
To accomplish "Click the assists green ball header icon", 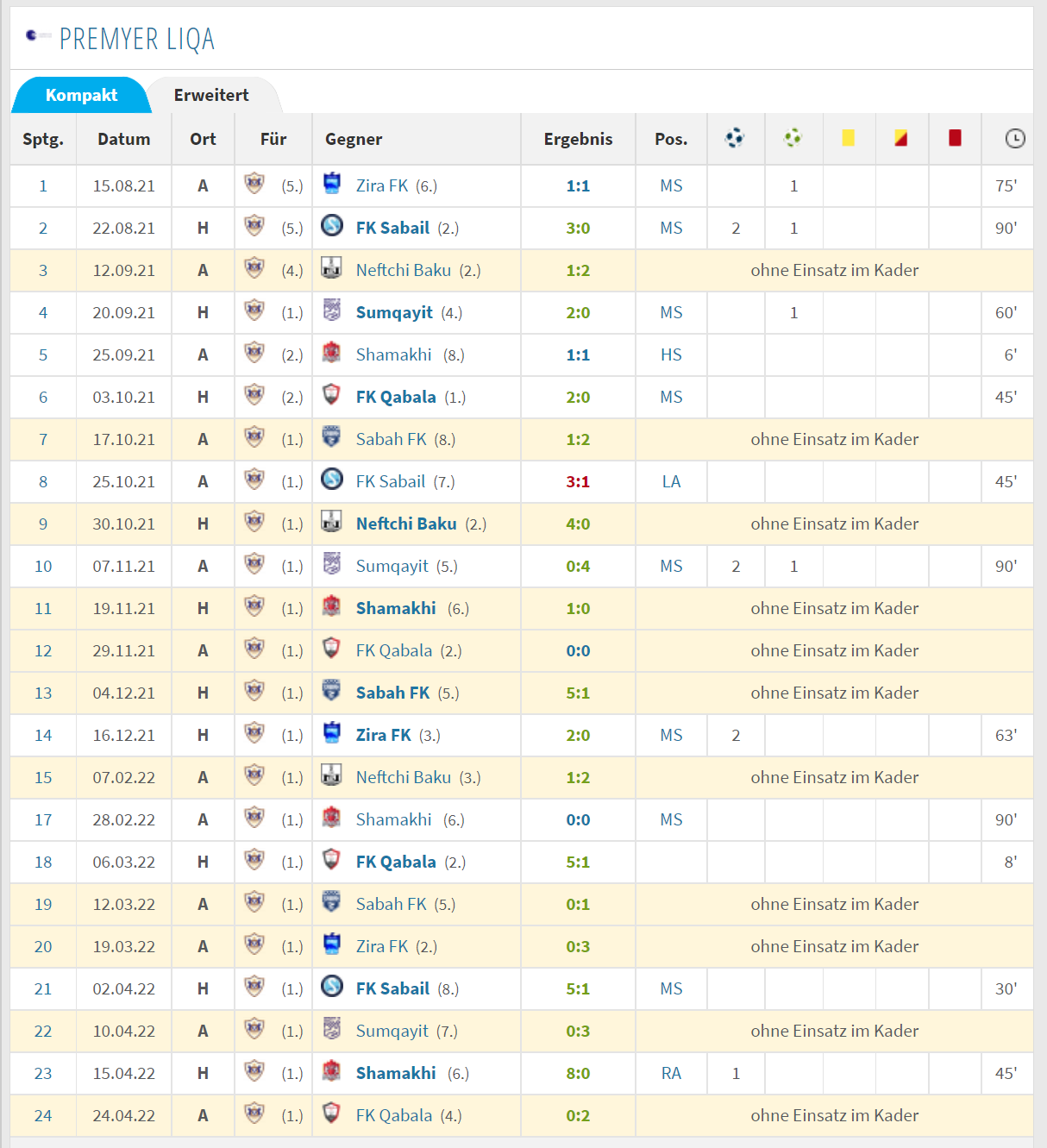I will (793, 138).
